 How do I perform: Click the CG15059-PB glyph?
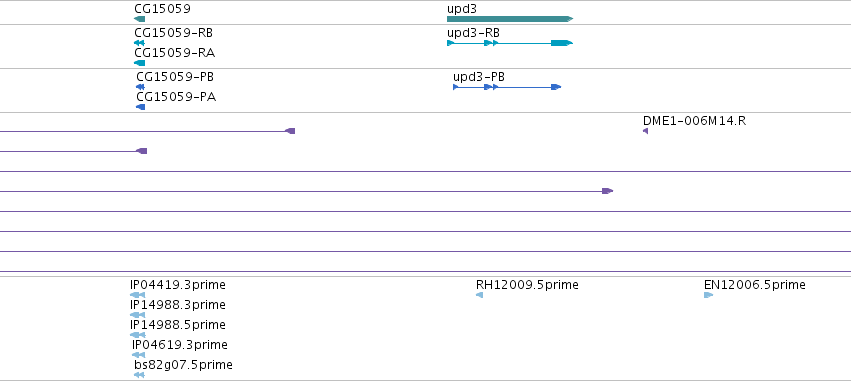click(x=141, y=87)
